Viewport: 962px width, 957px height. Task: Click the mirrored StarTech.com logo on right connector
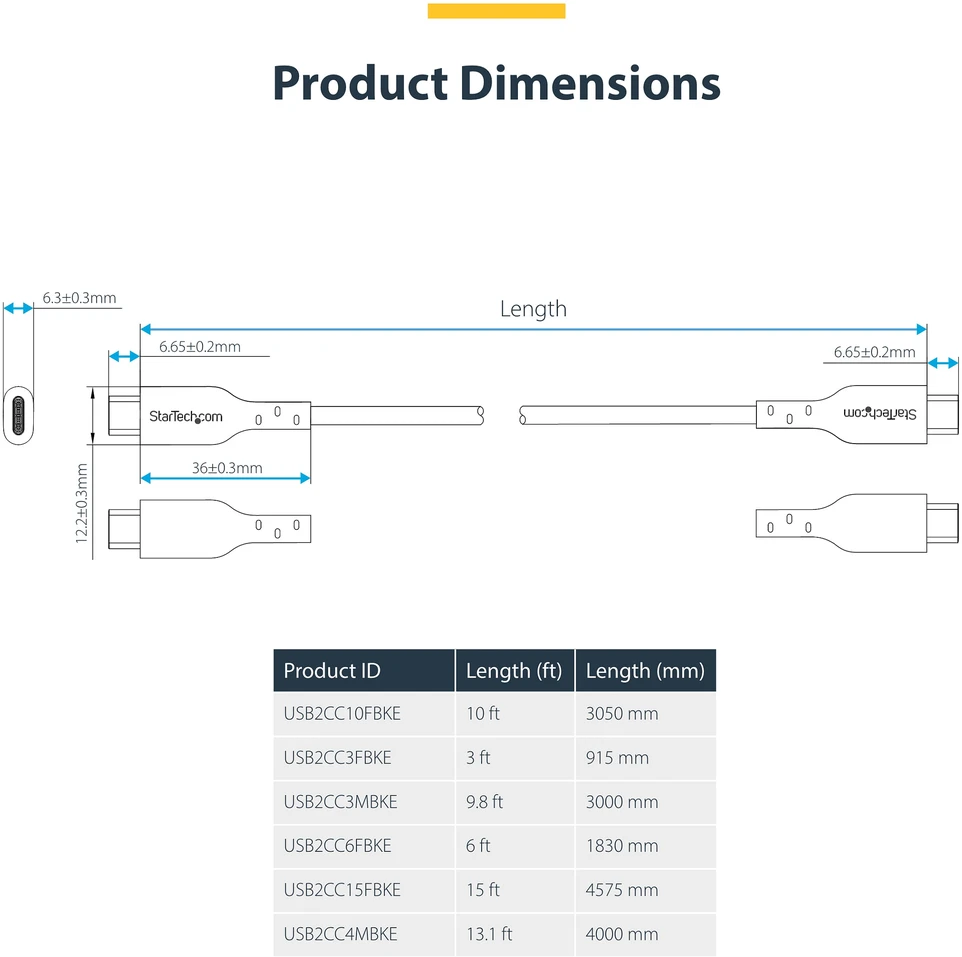[x=880, y=413]
